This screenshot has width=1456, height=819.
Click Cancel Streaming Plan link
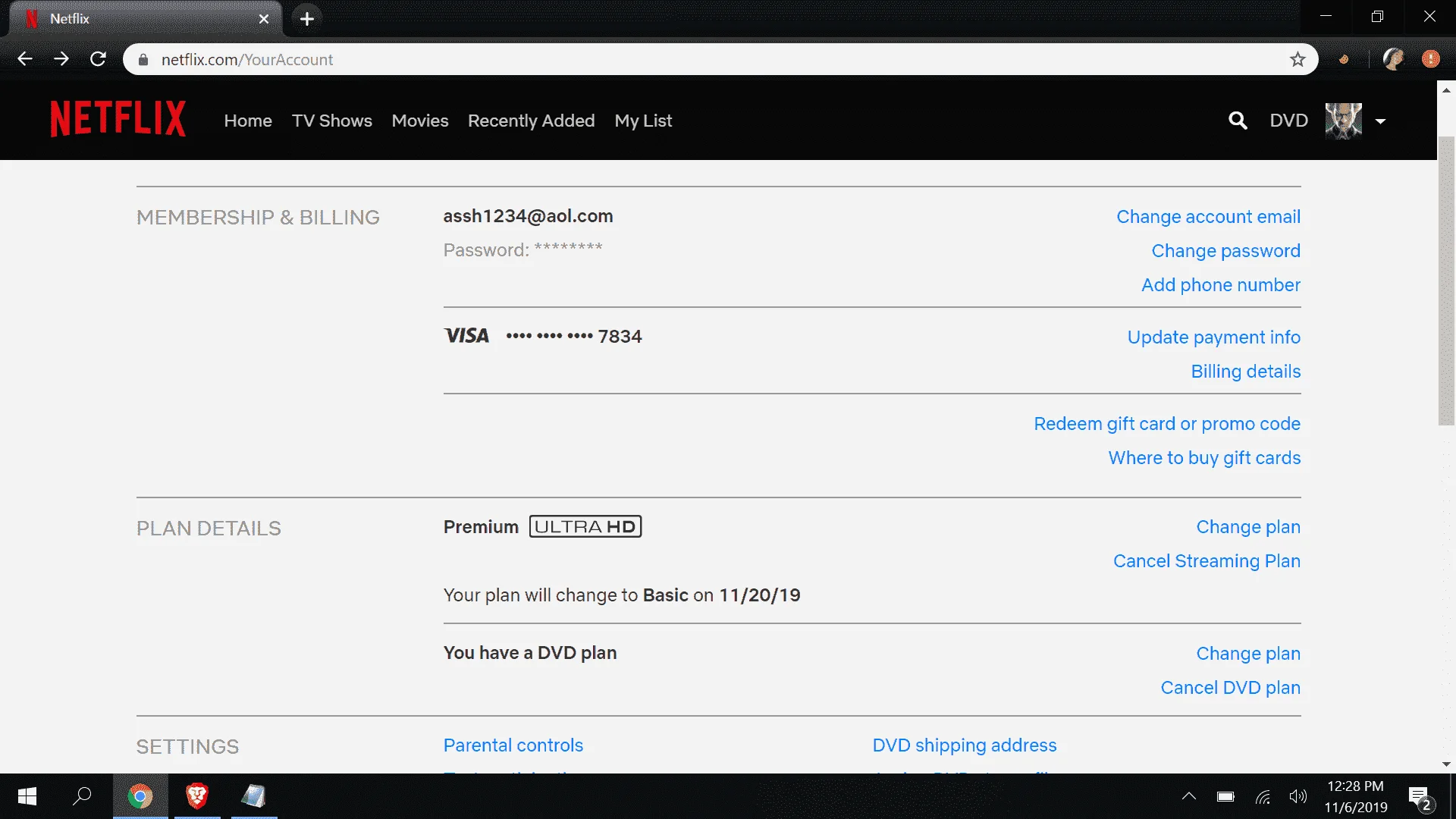coord(1207,561)
